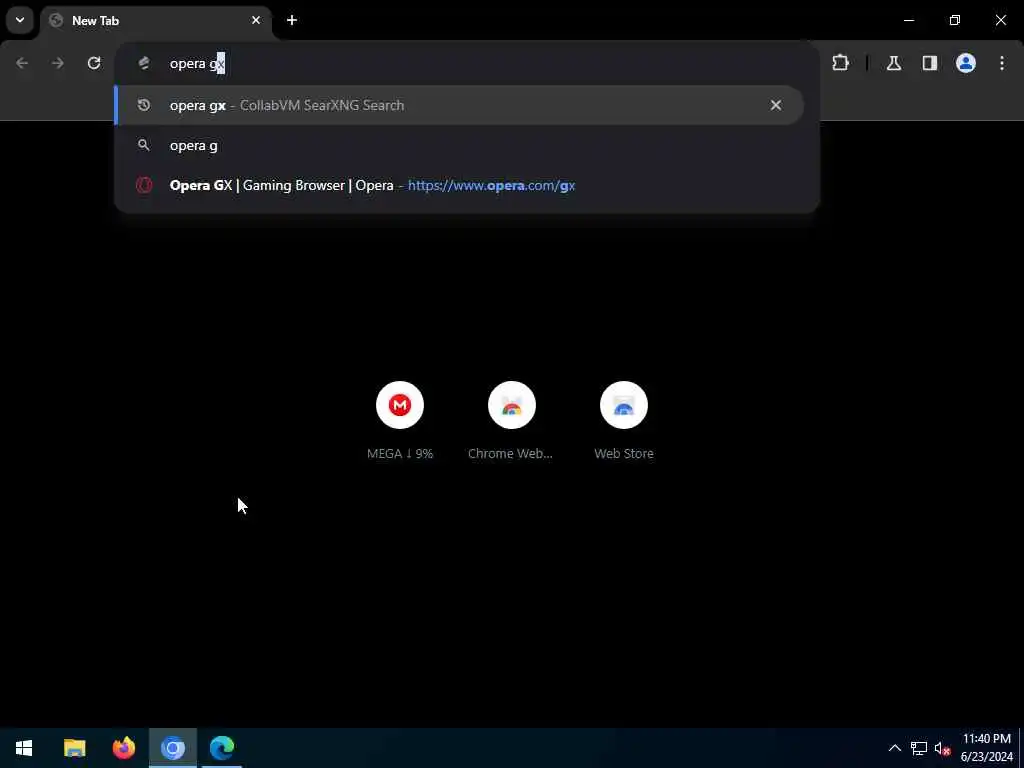Launch Firefox from the taskbar
Viewport: 1024px width, 768px height.
[x=123, y=748]
